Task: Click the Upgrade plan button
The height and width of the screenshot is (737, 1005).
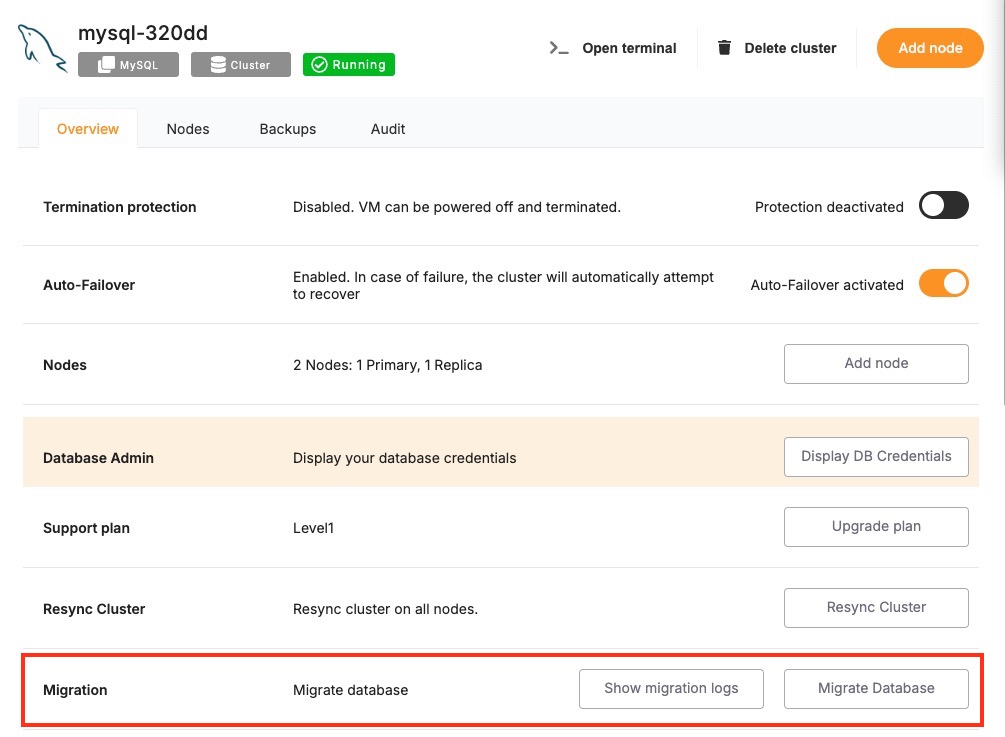Action: click(876, 526)
